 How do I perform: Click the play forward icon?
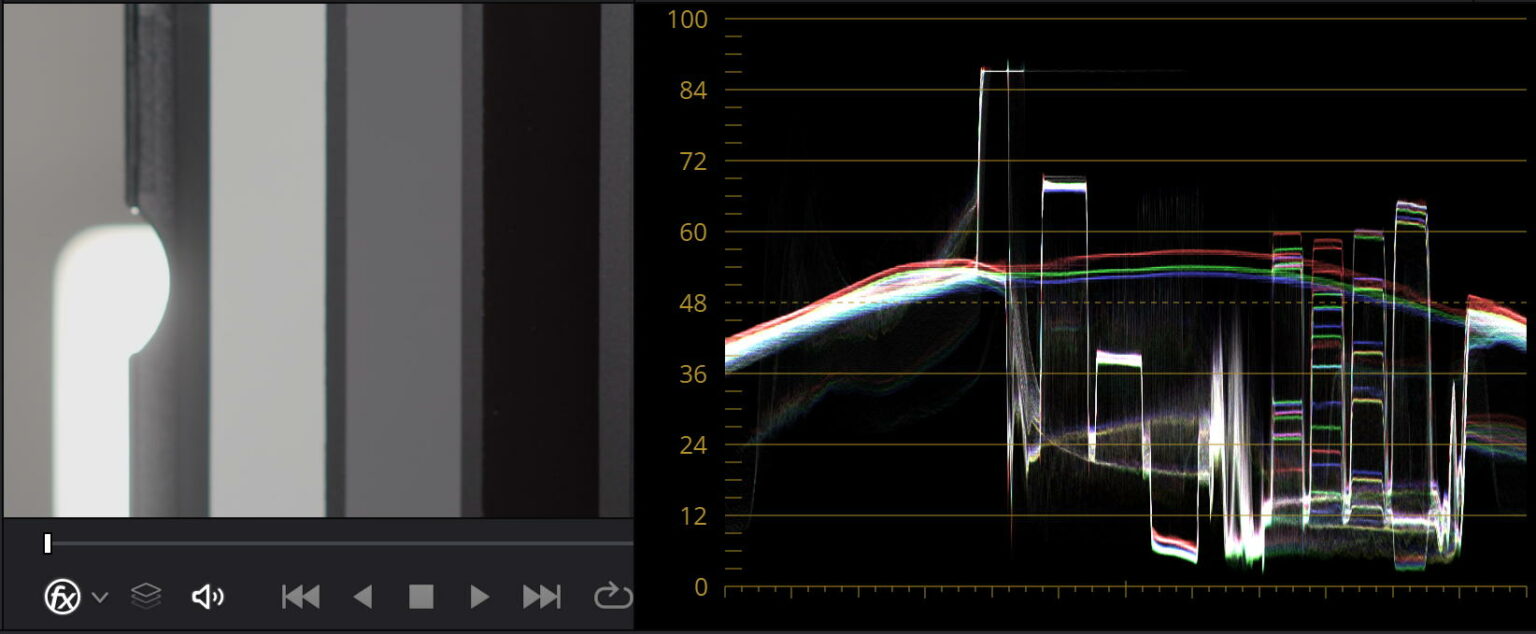(479, 595)
